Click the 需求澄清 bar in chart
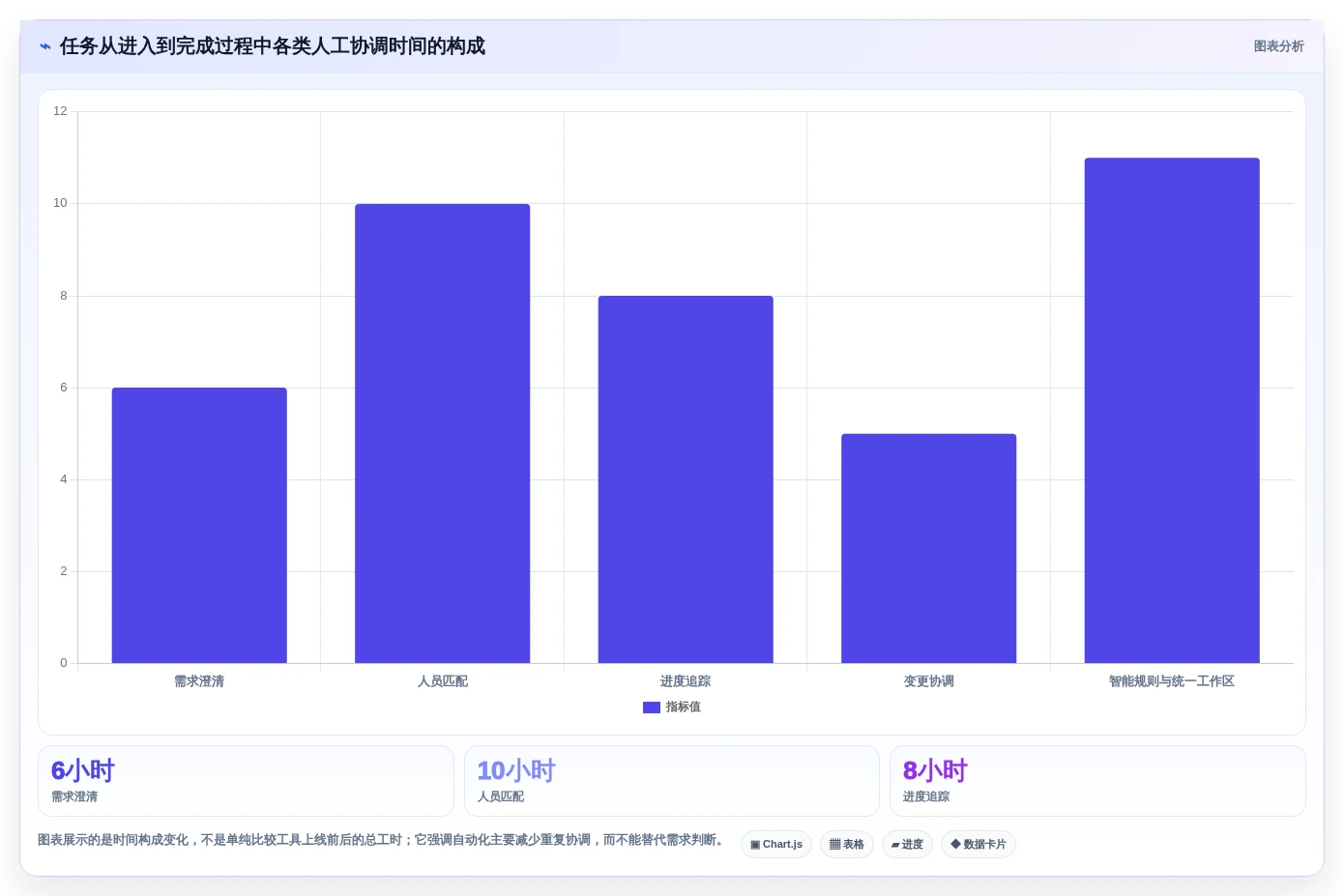 pos(199,526)
